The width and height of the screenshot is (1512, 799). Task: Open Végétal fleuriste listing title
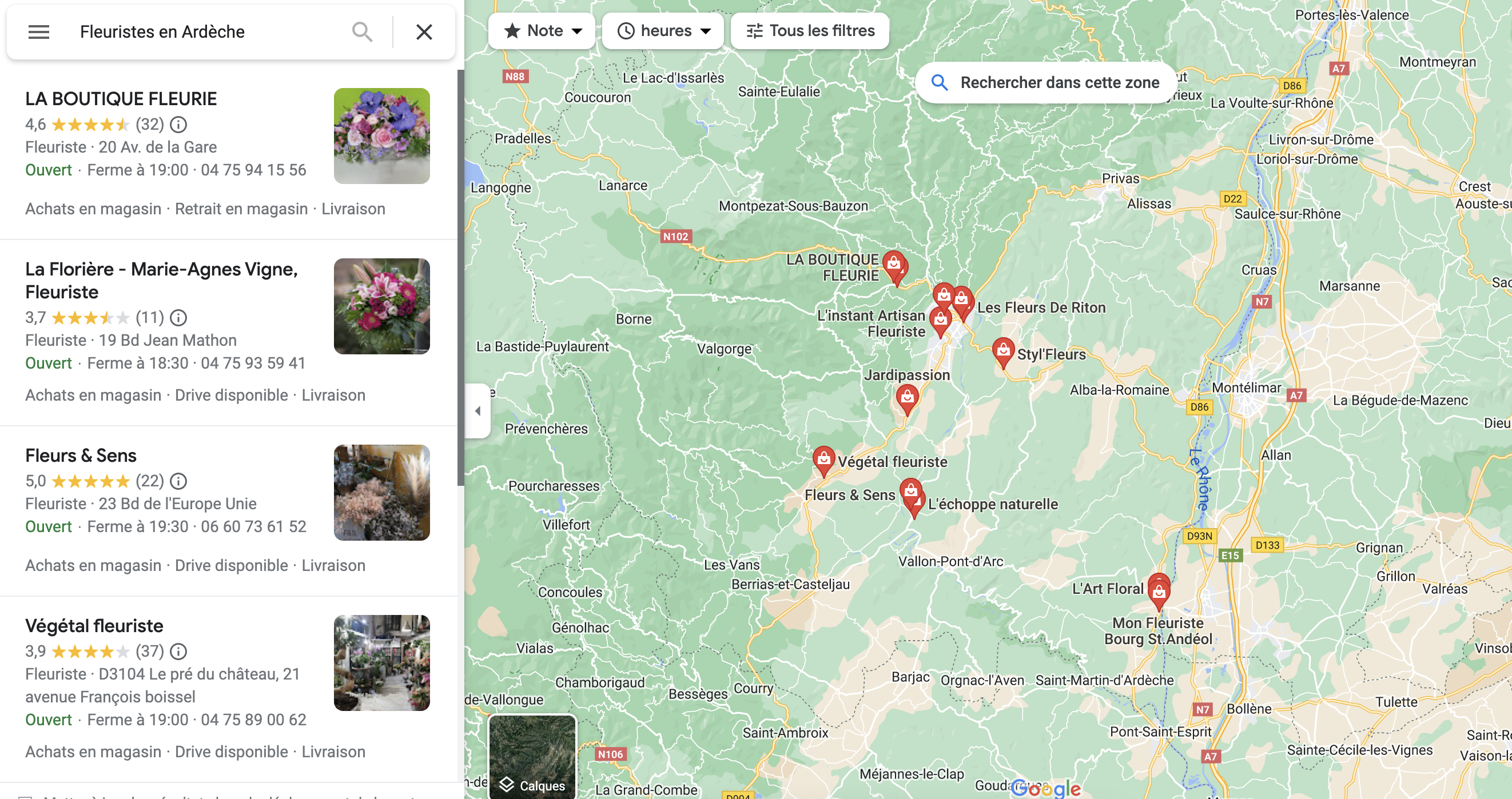pyautogui.click(x=94, y=625)
